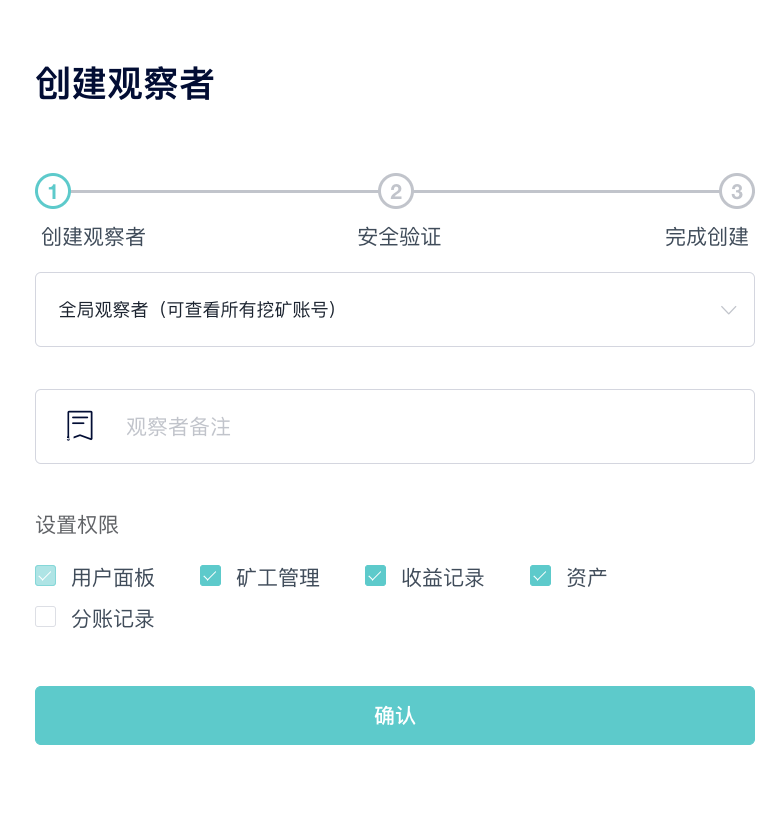Uncheck the 资产 permission checkbox
This screenshot has height=832, width=776.
click(540, 576)
